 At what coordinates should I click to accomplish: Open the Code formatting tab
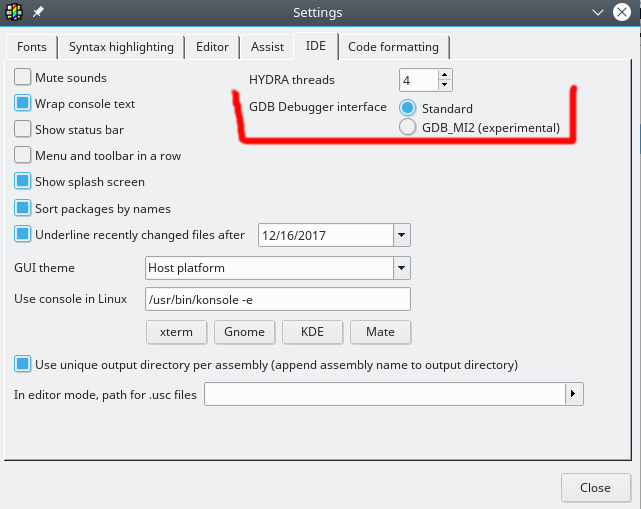(393, 47)
